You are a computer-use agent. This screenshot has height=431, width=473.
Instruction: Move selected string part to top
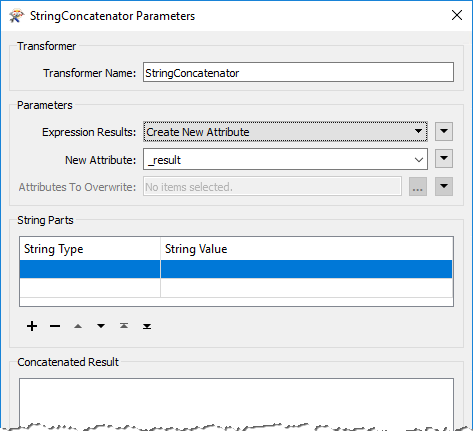[124, 326]
